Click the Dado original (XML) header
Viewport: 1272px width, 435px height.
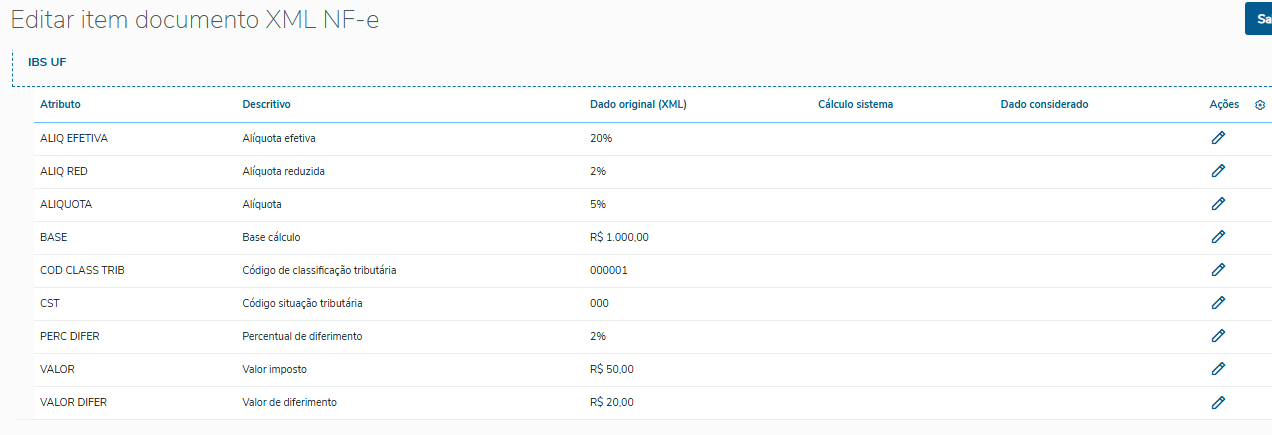[x=638, y=105]
